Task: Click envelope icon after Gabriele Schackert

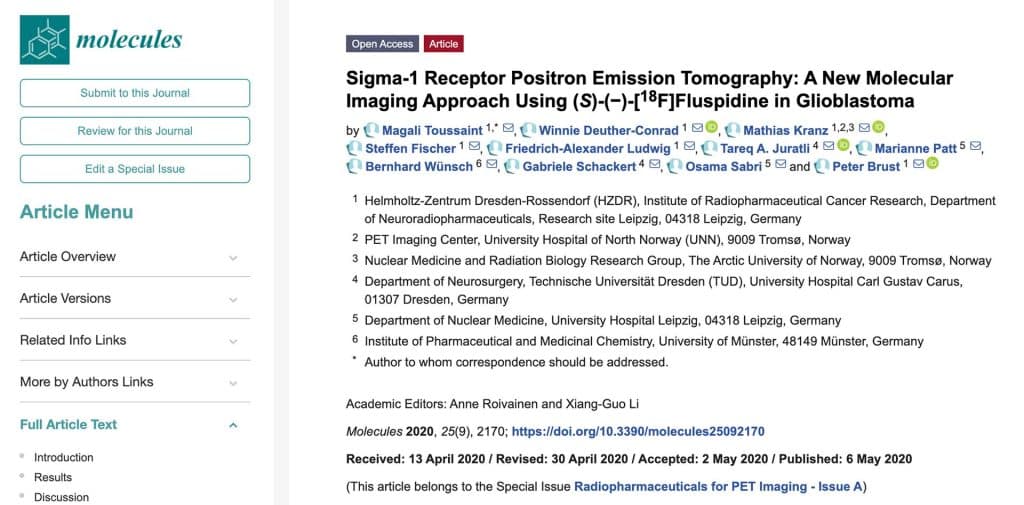Action: [655, 165]
